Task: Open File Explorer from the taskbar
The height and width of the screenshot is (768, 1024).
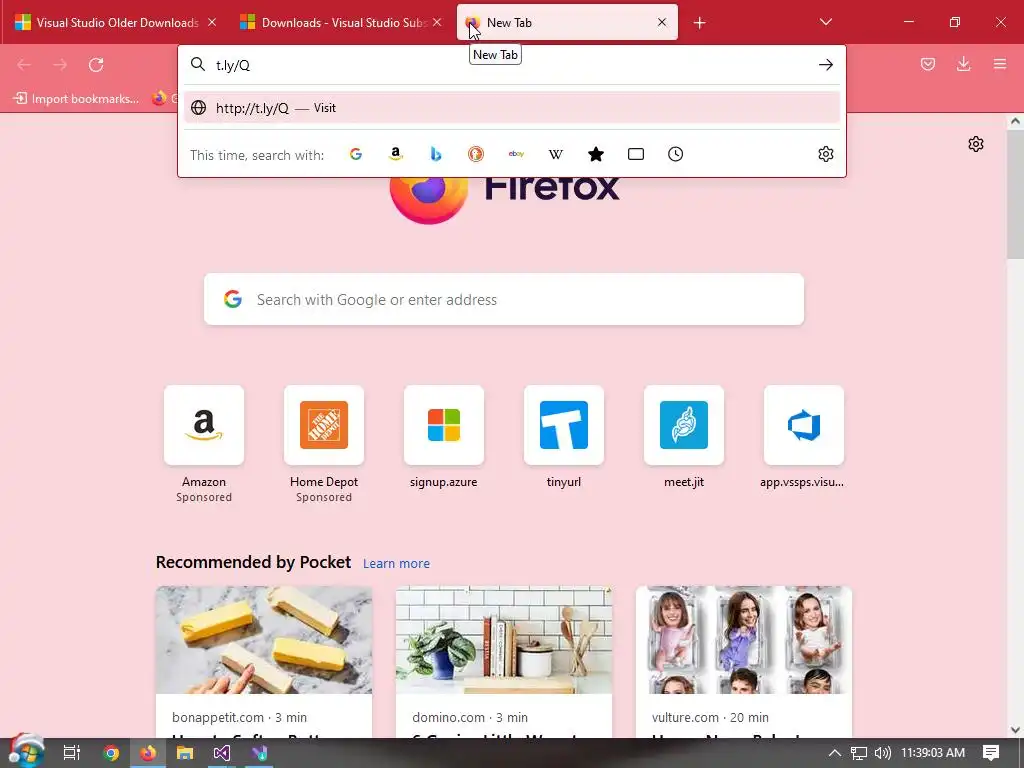Action: point(185,753)
